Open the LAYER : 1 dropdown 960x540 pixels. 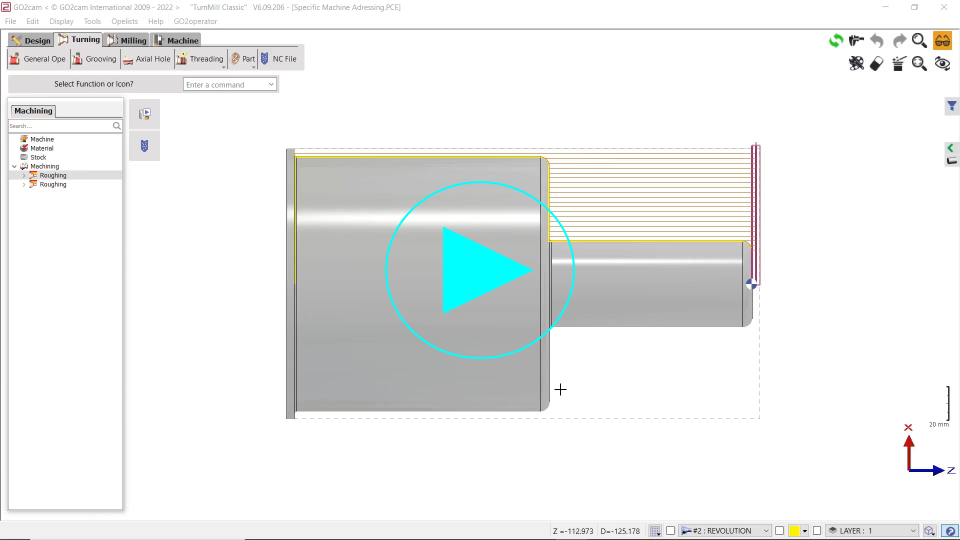(871, 531)
